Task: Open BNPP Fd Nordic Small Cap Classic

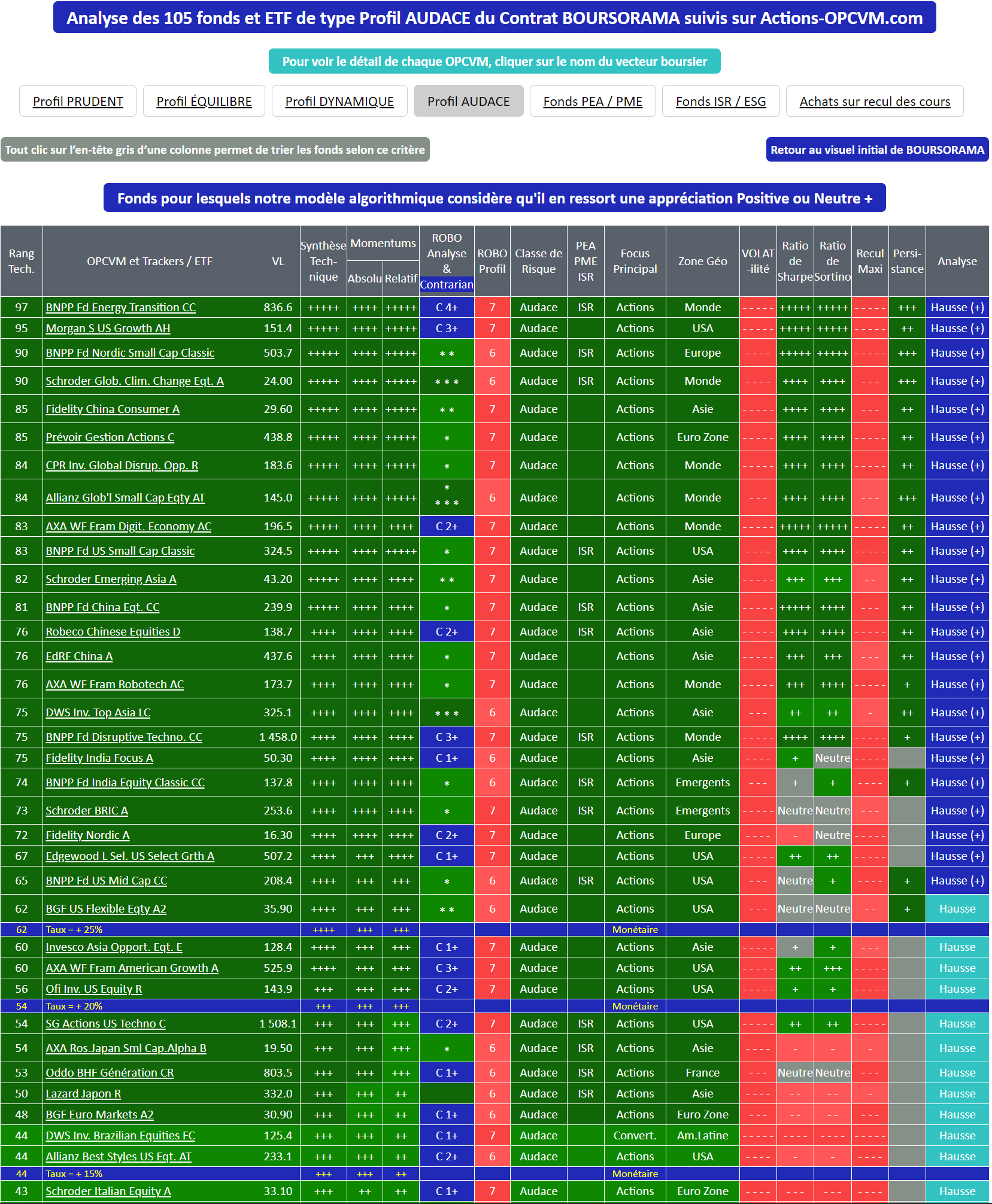Action: click(x=130, y=353)
